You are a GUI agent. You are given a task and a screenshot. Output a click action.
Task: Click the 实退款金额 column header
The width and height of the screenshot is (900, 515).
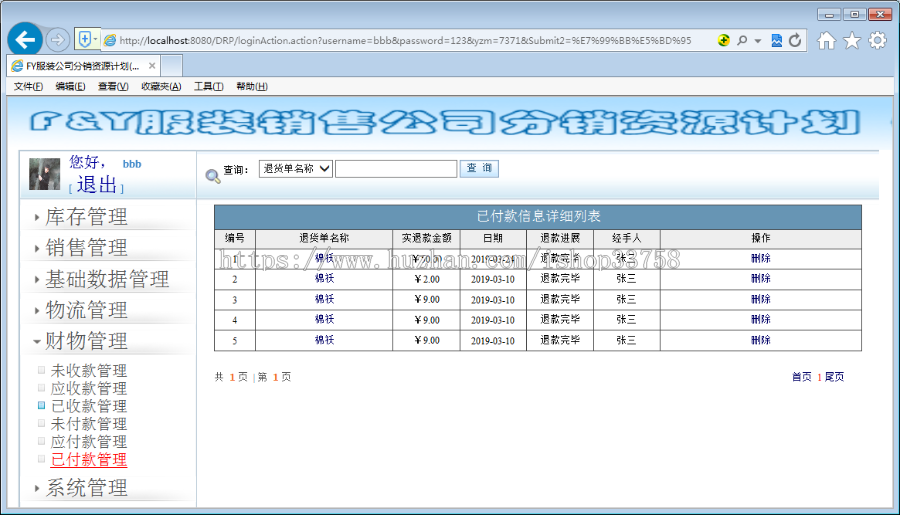tap(426, 238)
